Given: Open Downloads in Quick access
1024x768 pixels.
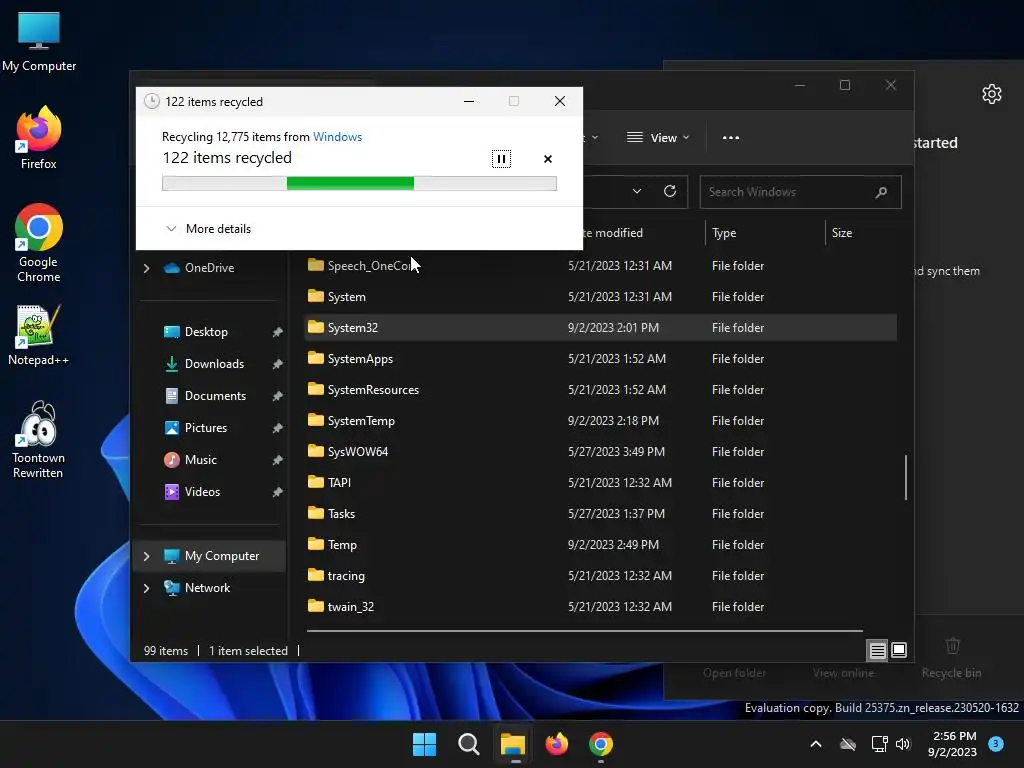Looking at the screenshot, I should pos(214,364).
